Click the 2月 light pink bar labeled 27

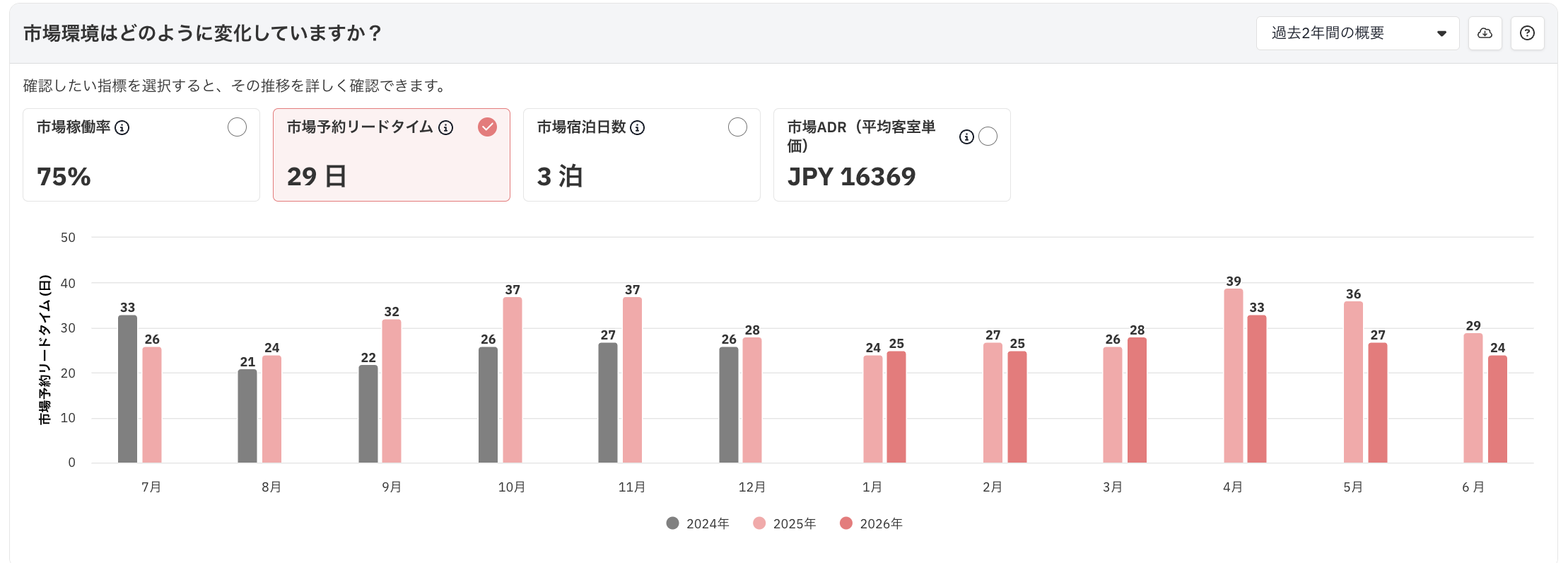pos(993,402)
